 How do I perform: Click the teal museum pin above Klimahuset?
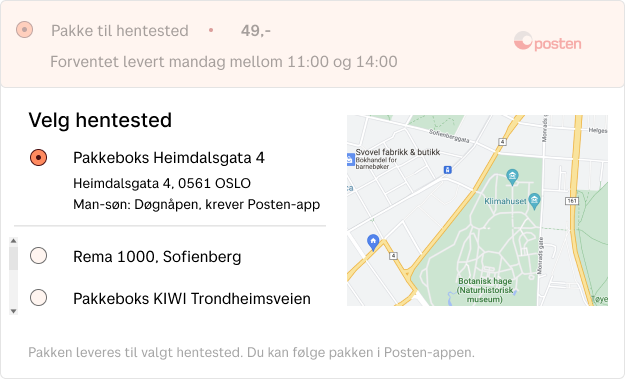[512, 177]
